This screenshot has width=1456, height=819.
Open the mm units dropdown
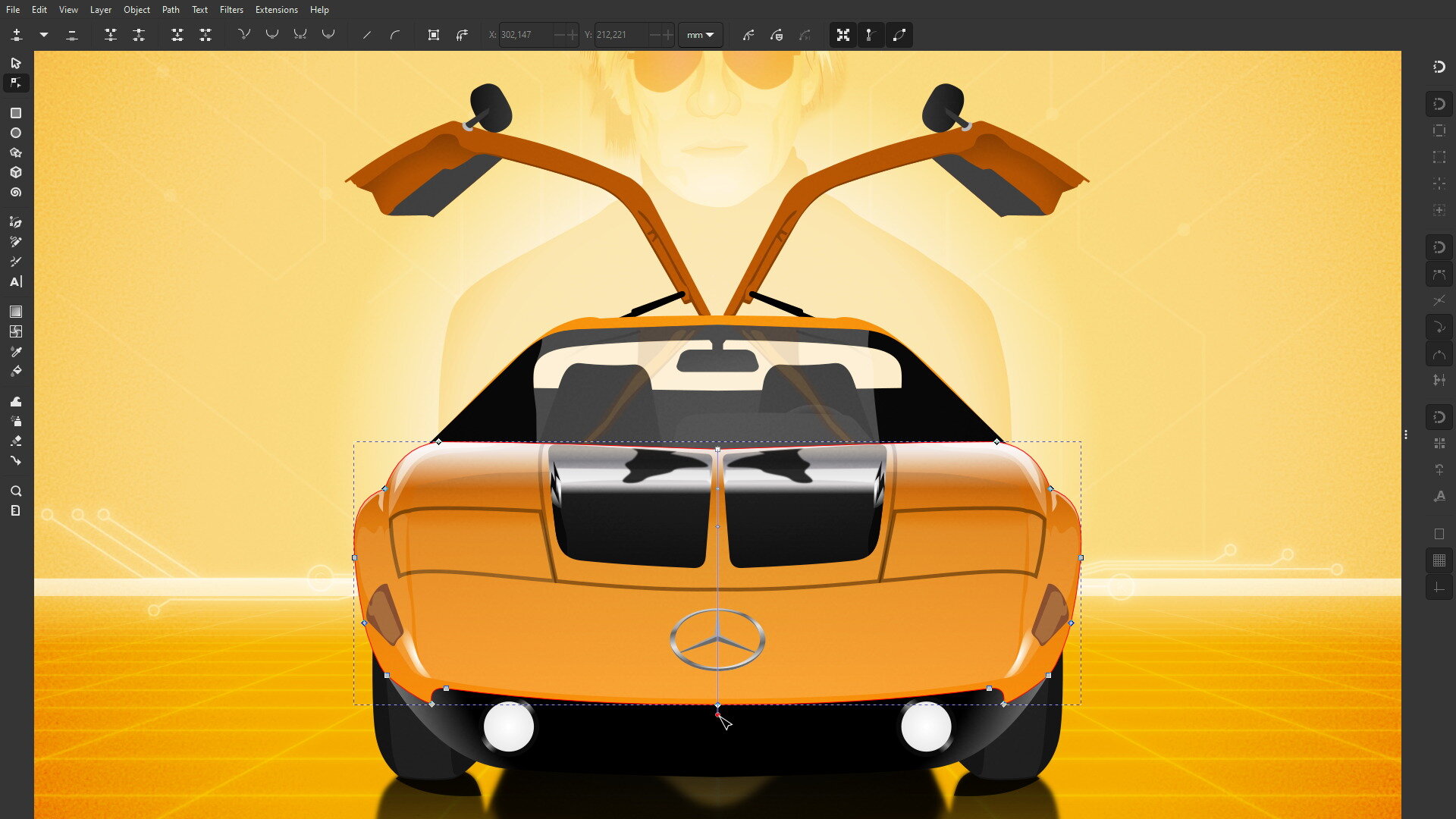[700, 35]
